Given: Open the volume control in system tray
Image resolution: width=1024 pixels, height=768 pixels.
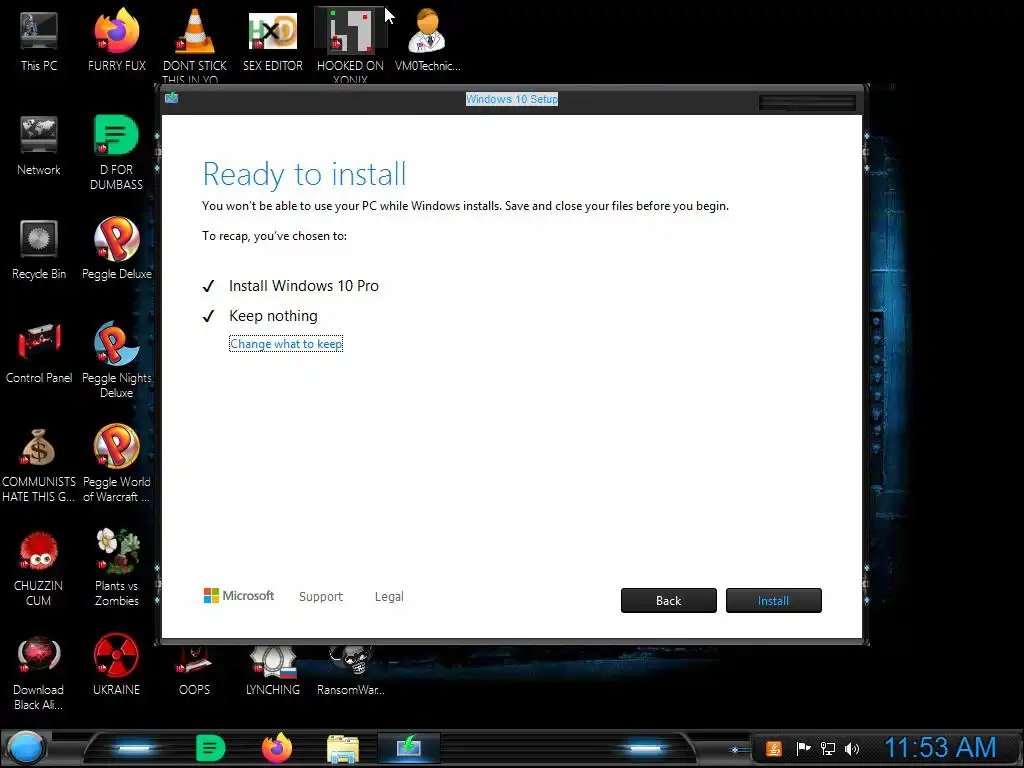Looking at the screenshot, I should coord(852,748).
